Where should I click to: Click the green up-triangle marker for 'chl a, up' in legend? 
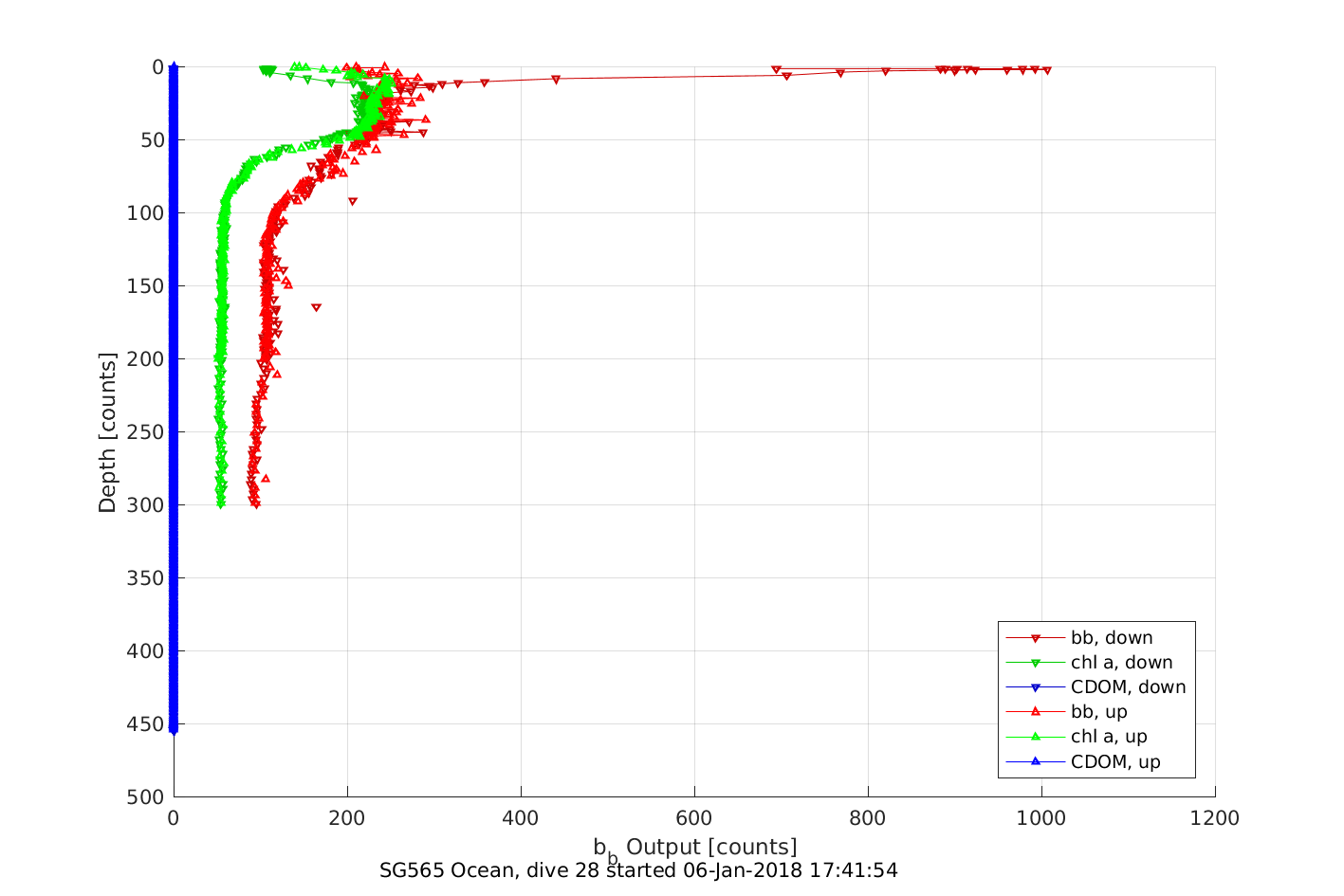coord(1036,737)
